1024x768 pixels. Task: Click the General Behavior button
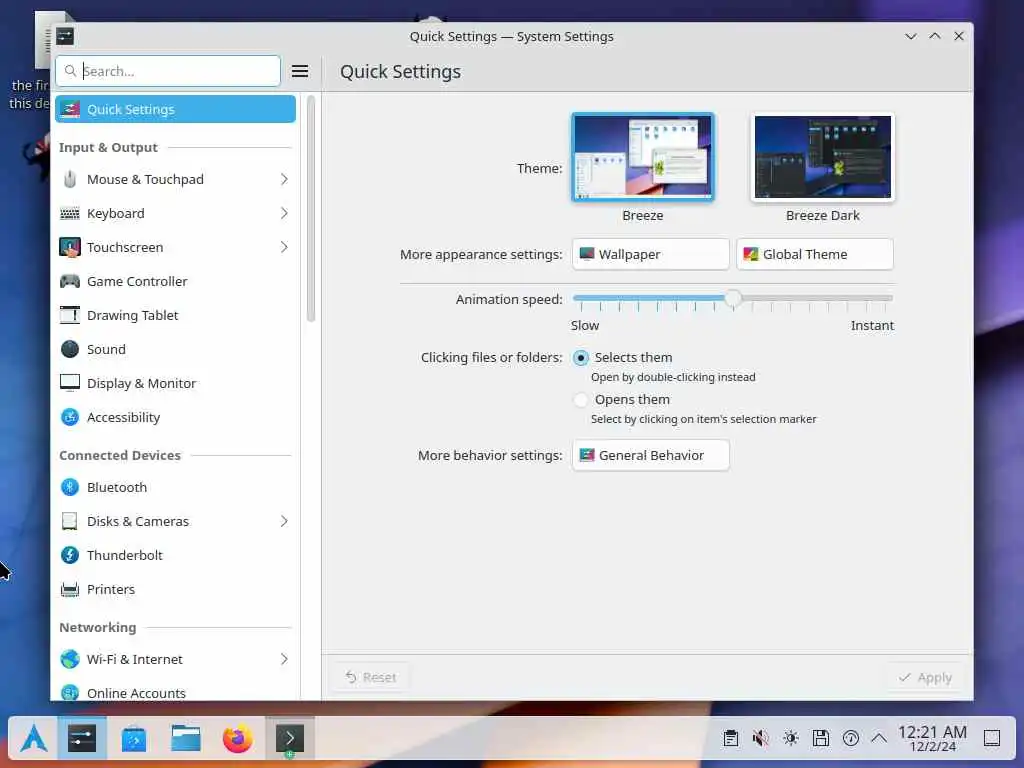click(650, 455)
